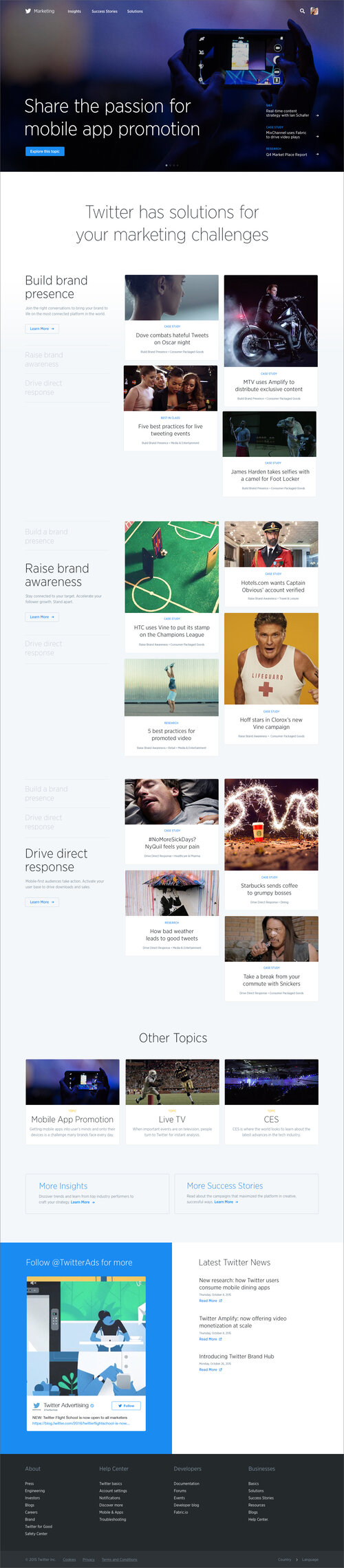
Task: Open '#NoMoreSickDays? NyQuil feels your pain' card
Action: coord(172,821)
